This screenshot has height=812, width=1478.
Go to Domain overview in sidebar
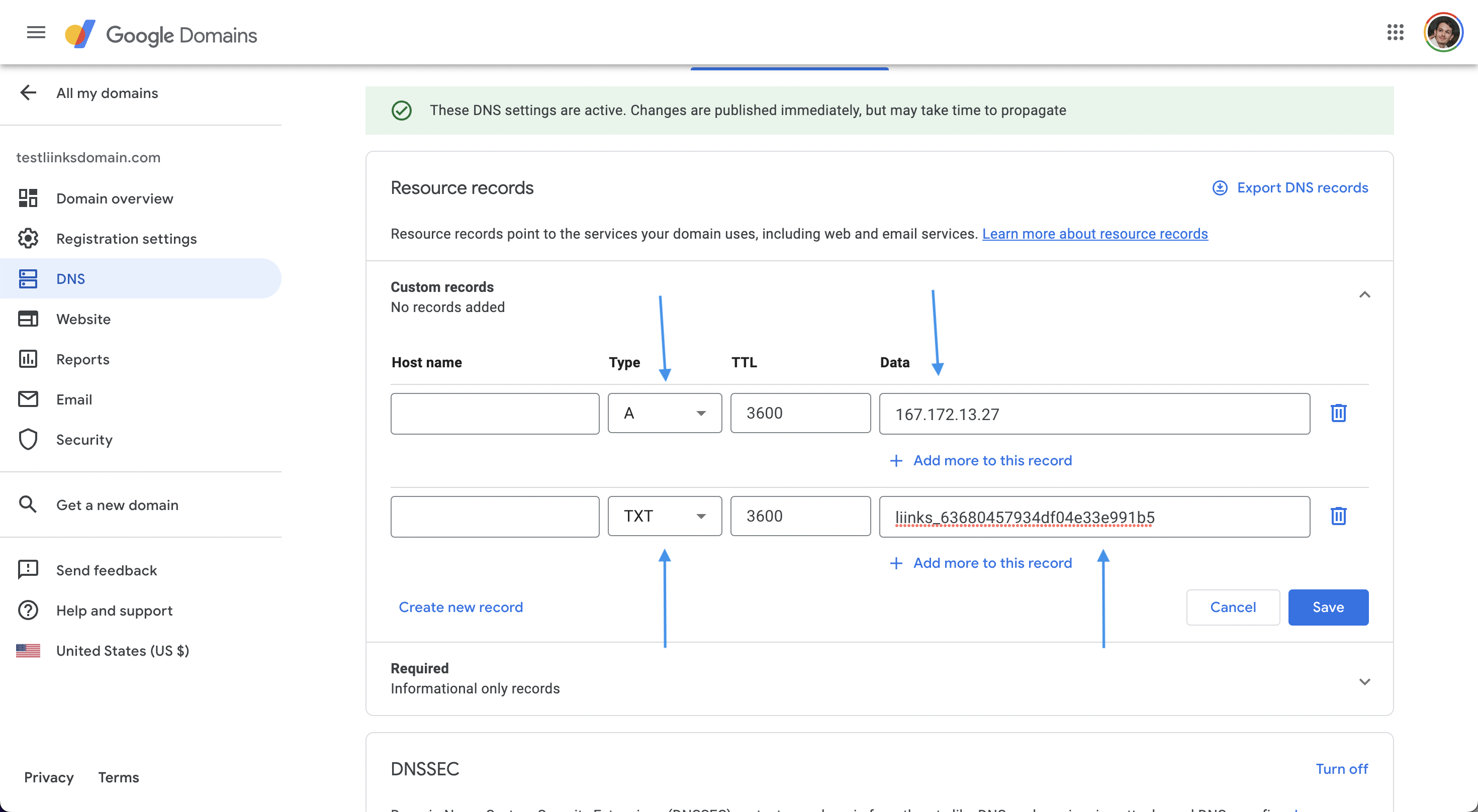point(114,198)
